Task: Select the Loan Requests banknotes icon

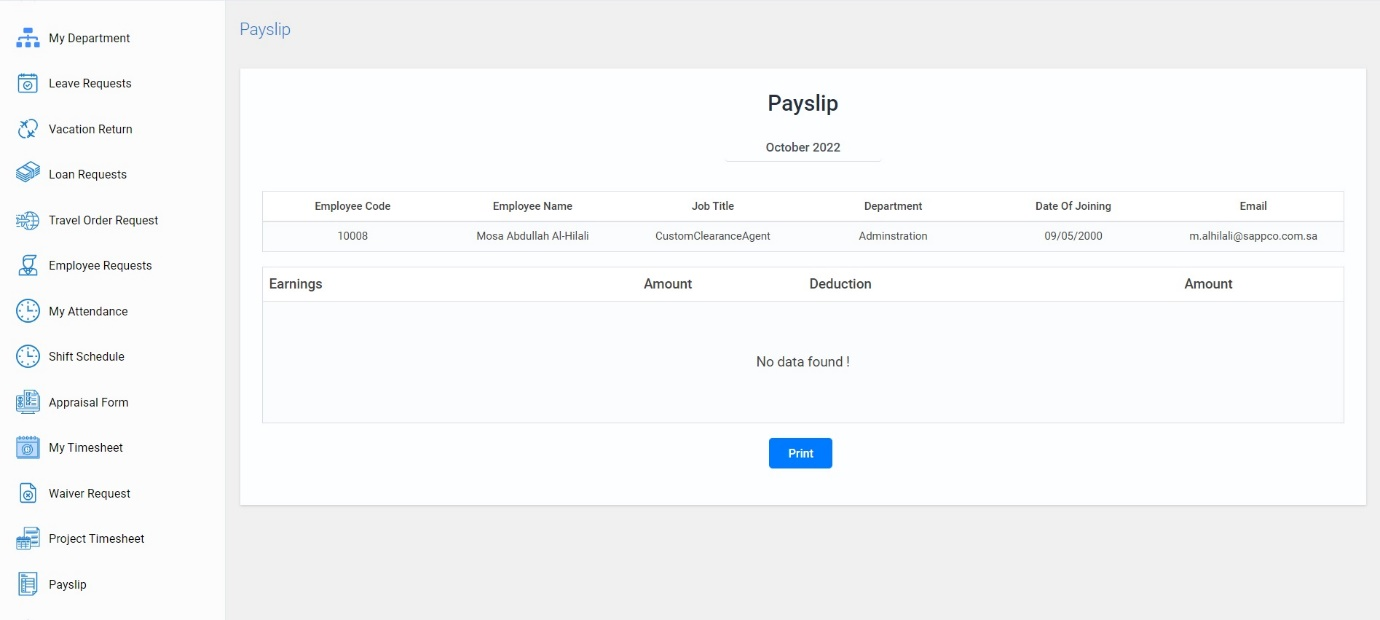Action: [x=27, y=173]
